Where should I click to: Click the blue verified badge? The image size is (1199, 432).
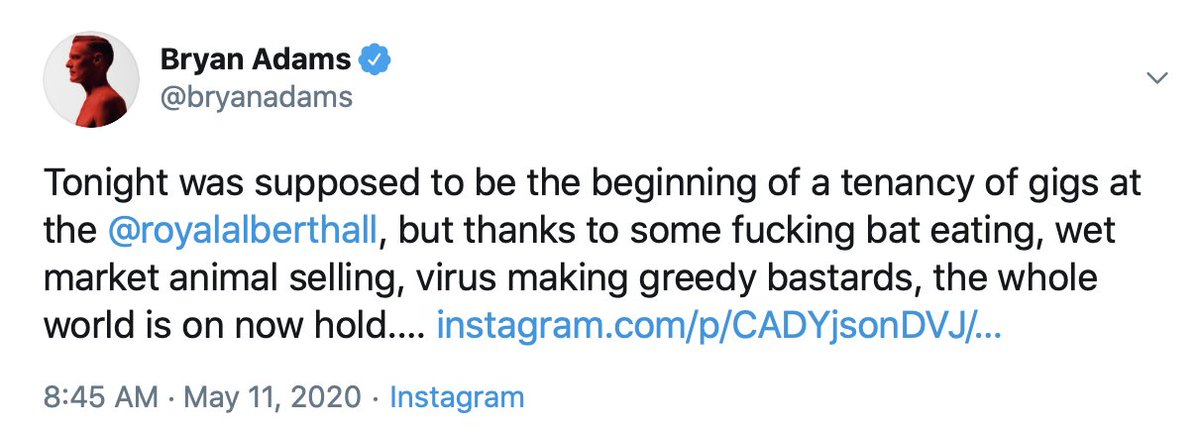click(x=375, y=60)
